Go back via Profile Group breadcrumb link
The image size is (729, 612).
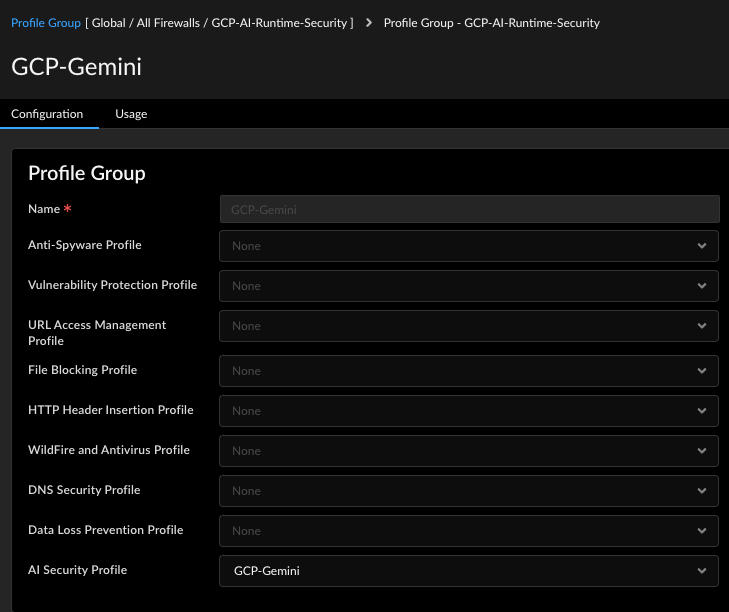(45, 22)
